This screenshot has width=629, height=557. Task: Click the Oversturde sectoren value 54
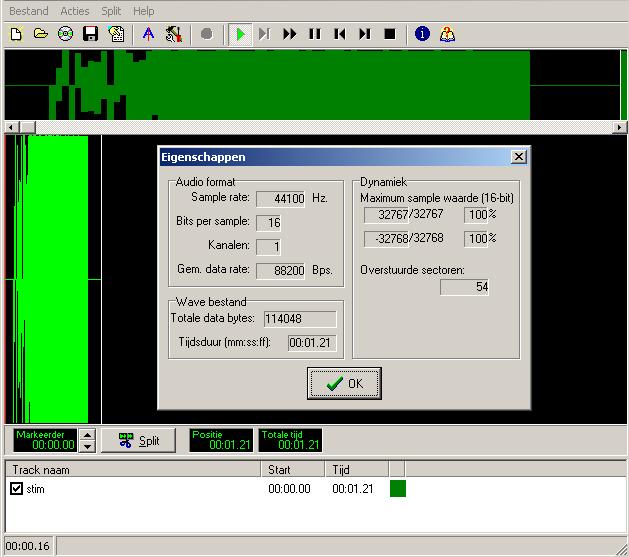[x=465, y=287]
